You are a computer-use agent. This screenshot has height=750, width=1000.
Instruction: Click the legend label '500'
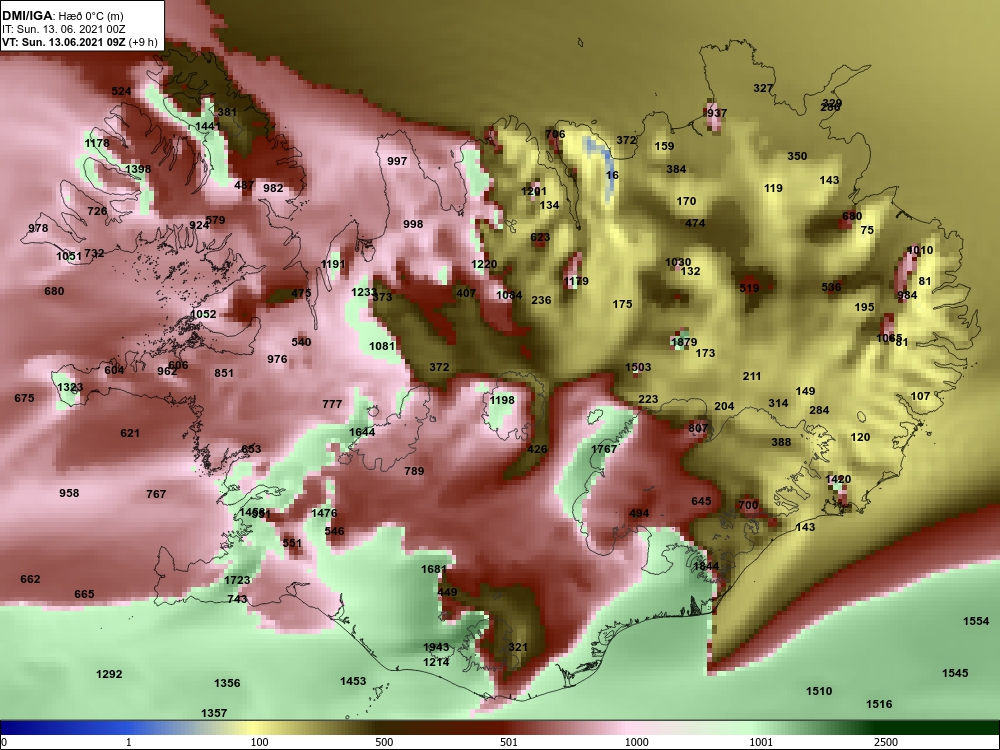tap(384, 742)
